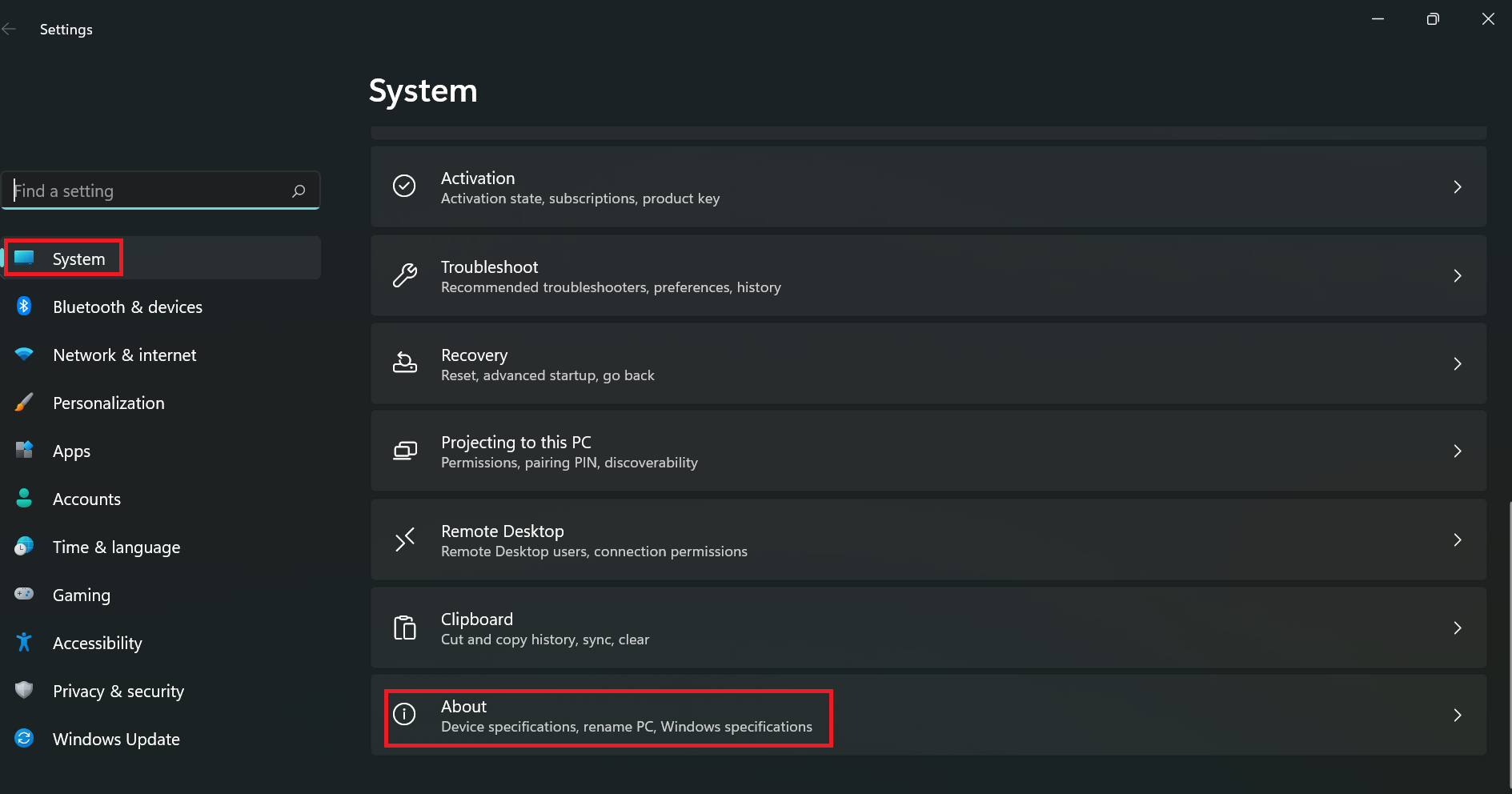Click the Accounts person icon

click(24, 498)
